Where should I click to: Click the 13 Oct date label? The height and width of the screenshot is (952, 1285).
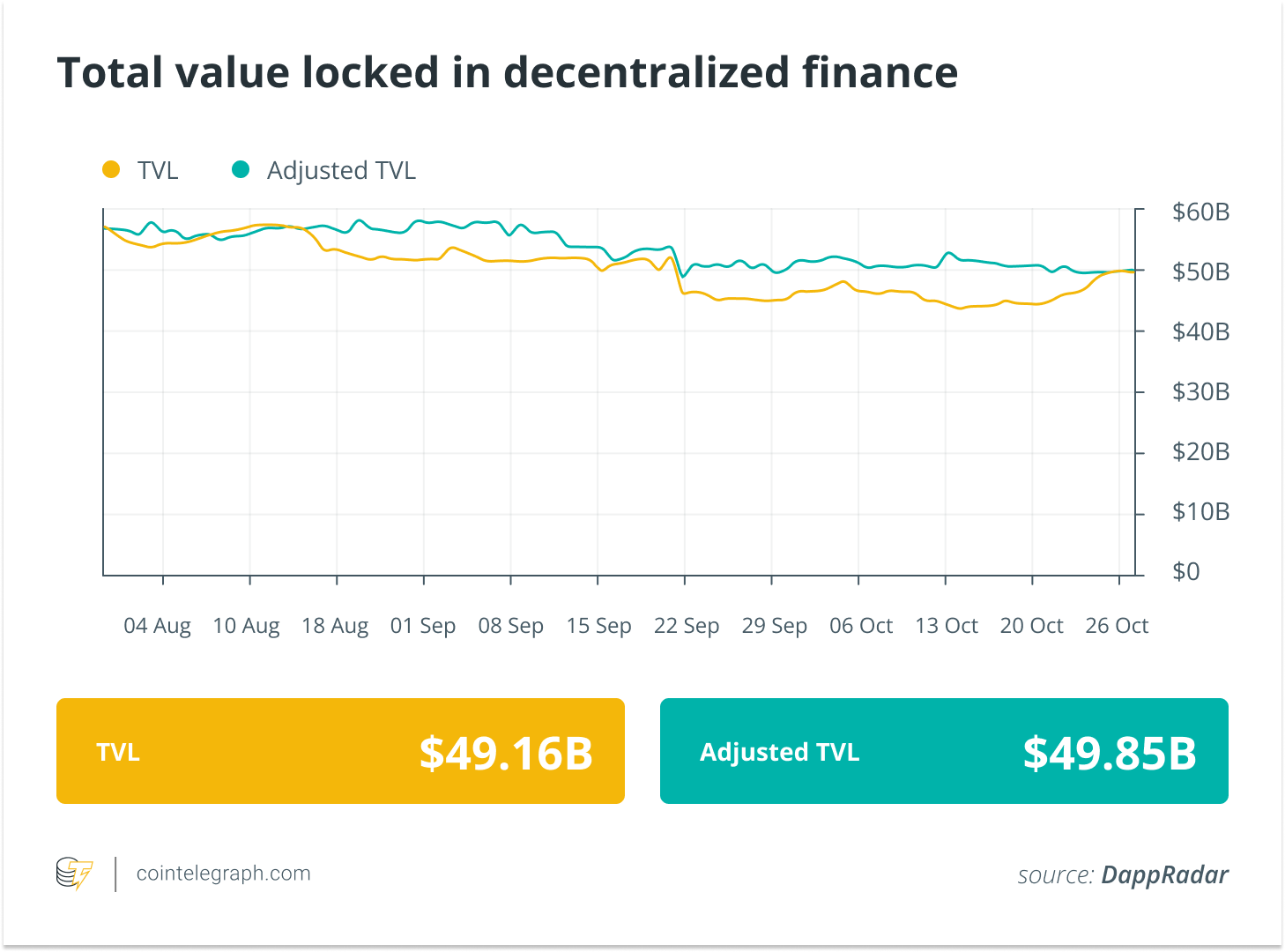[947, 626]
